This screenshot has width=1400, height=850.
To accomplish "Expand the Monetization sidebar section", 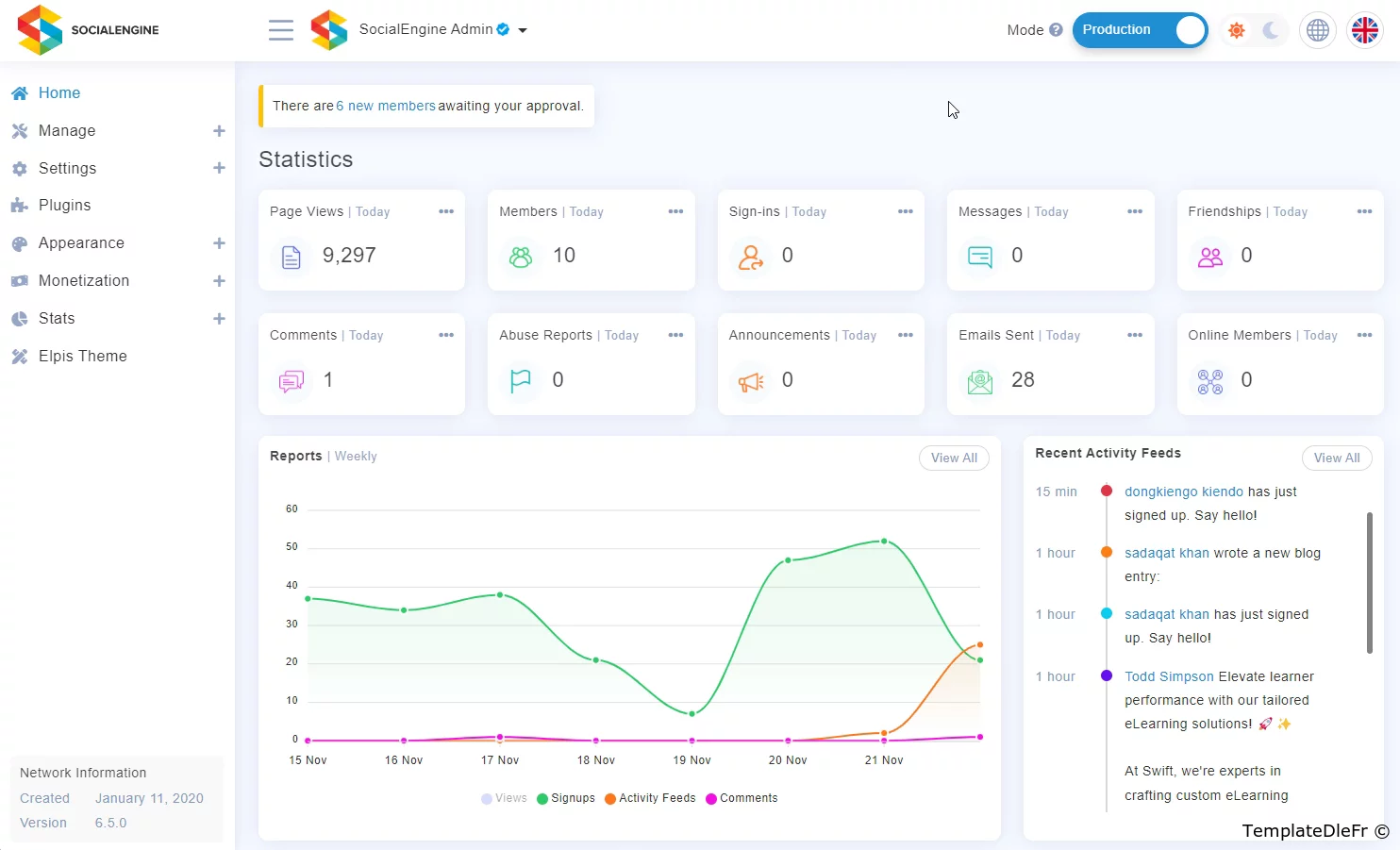I will (x=219, y=281).
